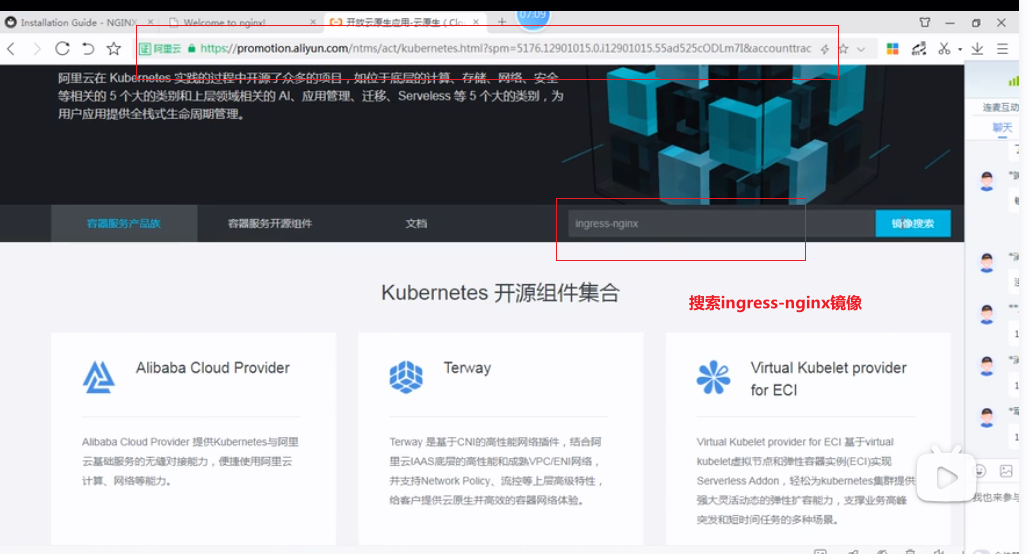Play the video with the overlay play button
Viewport: 1031px width, 554px height.
946,477
